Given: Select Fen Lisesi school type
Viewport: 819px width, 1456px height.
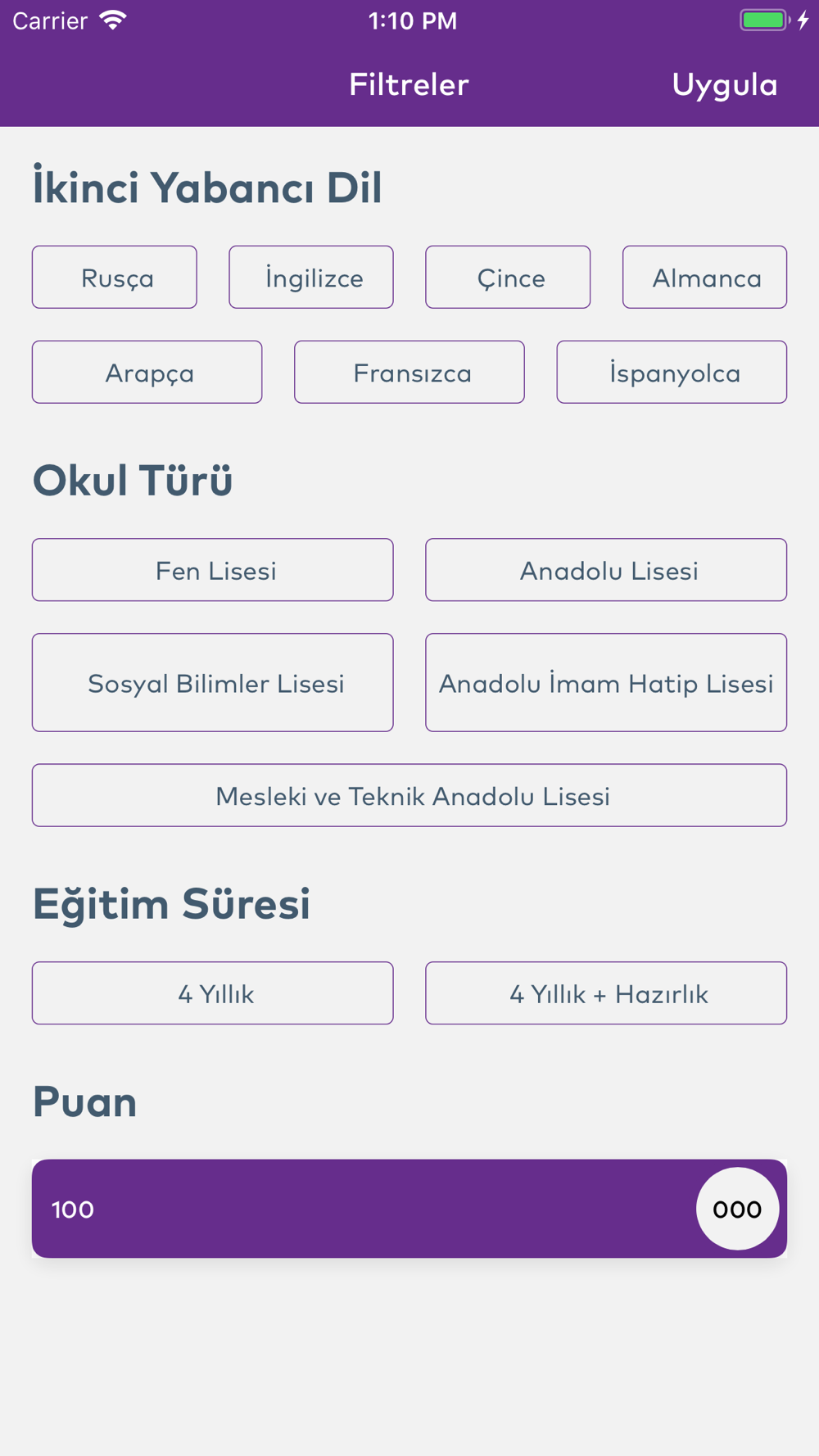Looking at the screenshot, I should 213,570.
